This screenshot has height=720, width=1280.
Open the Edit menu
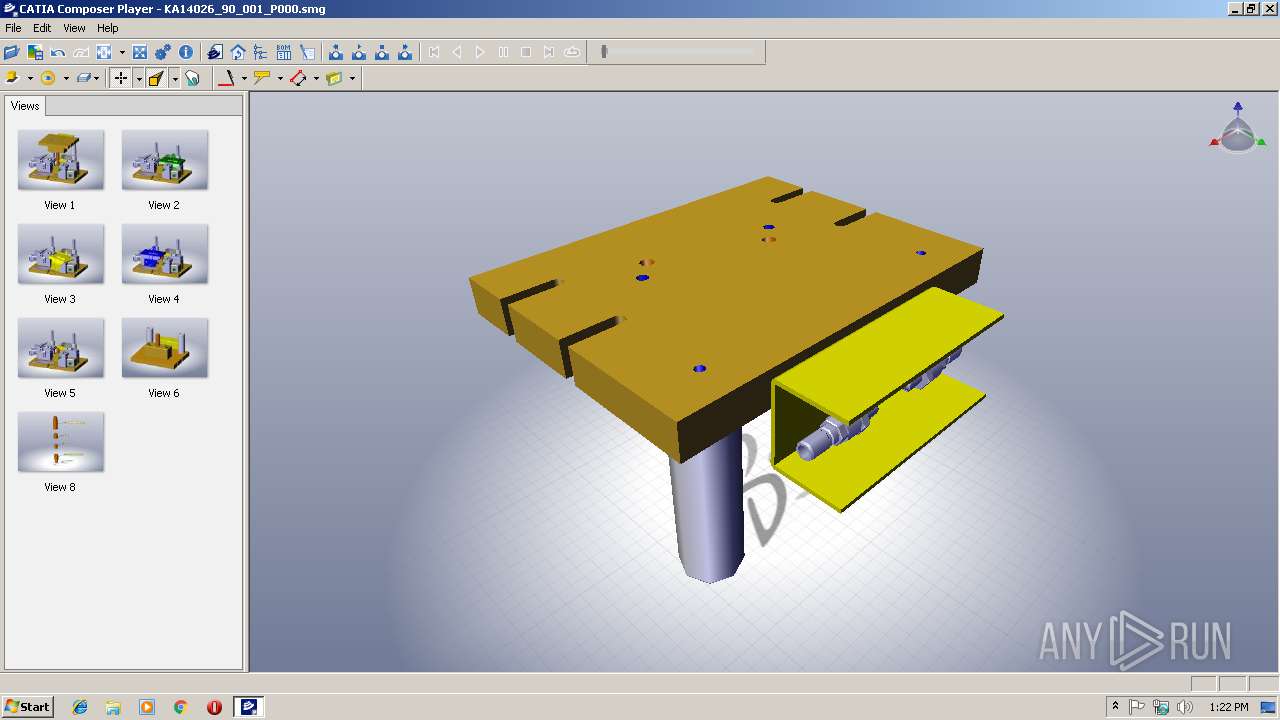(42, 28)
